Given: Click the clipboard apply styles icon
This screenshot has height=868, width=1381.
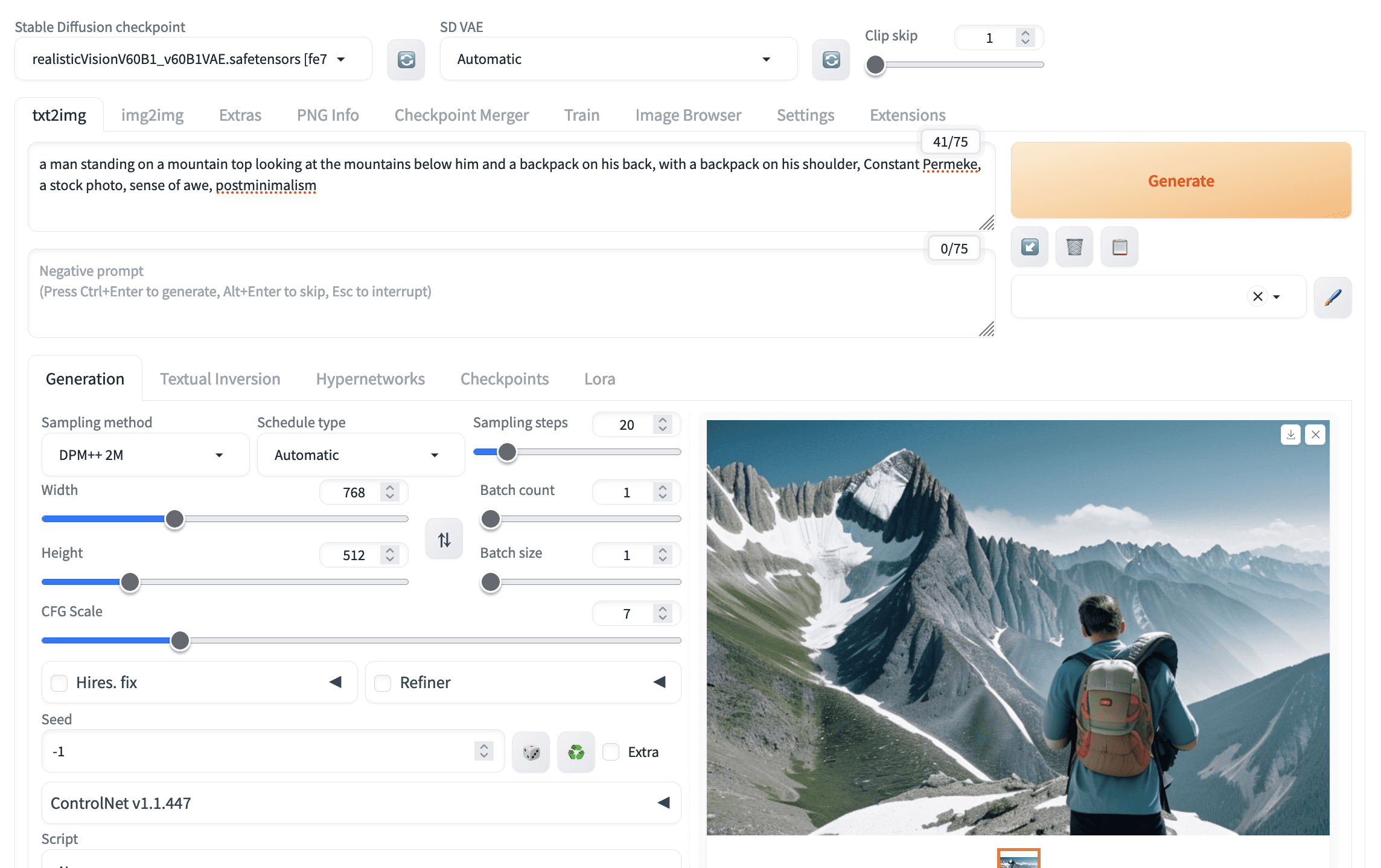Looking at the screenshot, I should click(x=1120, y=247).
